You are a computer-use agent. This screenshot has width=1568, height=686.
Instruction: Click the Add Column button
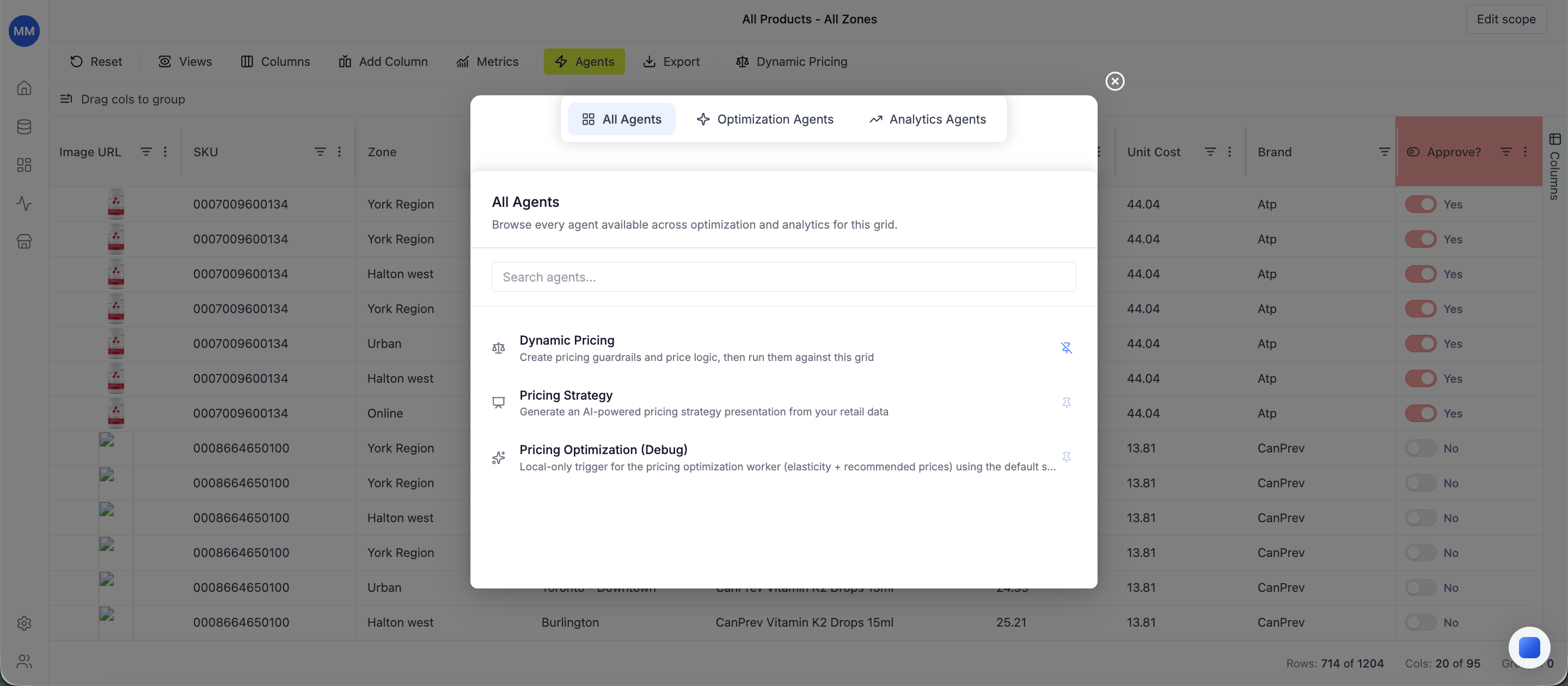point(383,62)
